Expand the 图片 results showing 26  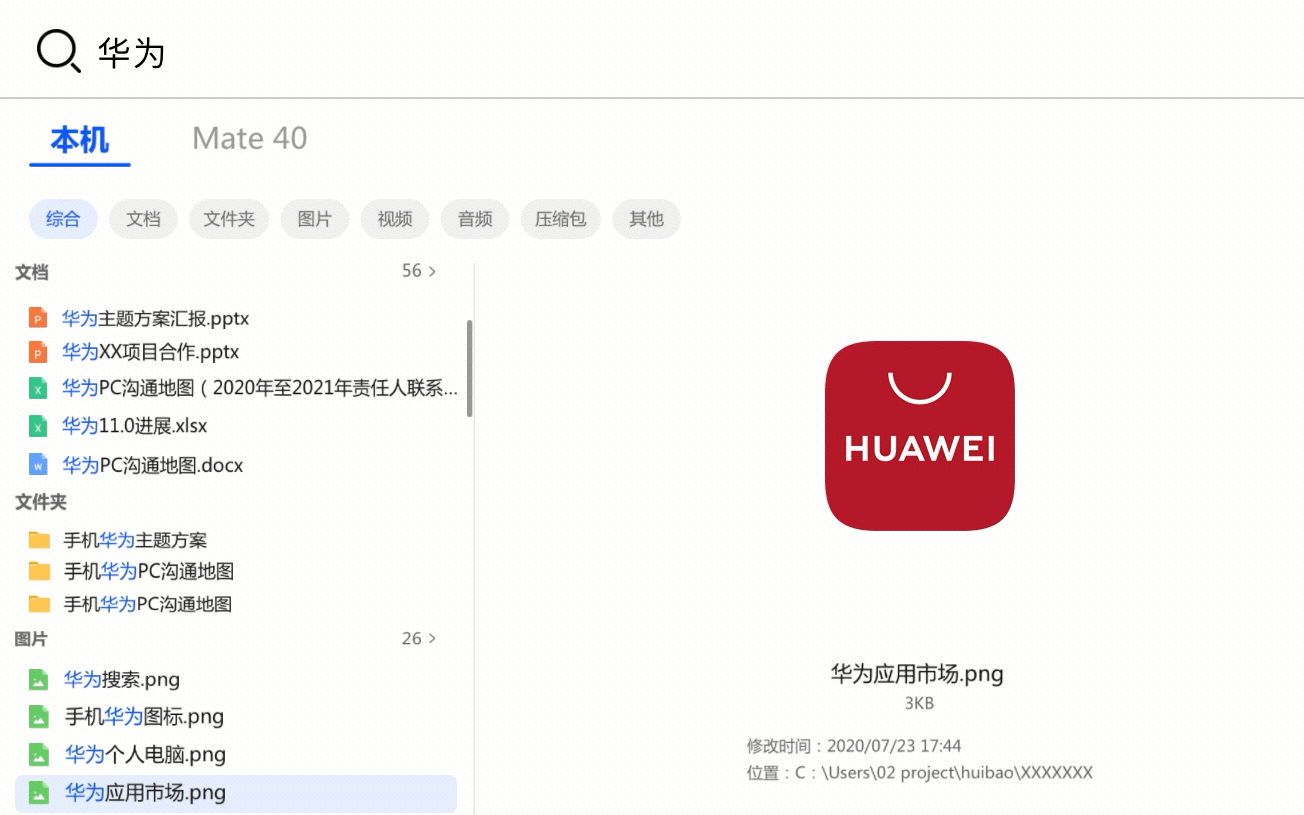click(419, 638)
